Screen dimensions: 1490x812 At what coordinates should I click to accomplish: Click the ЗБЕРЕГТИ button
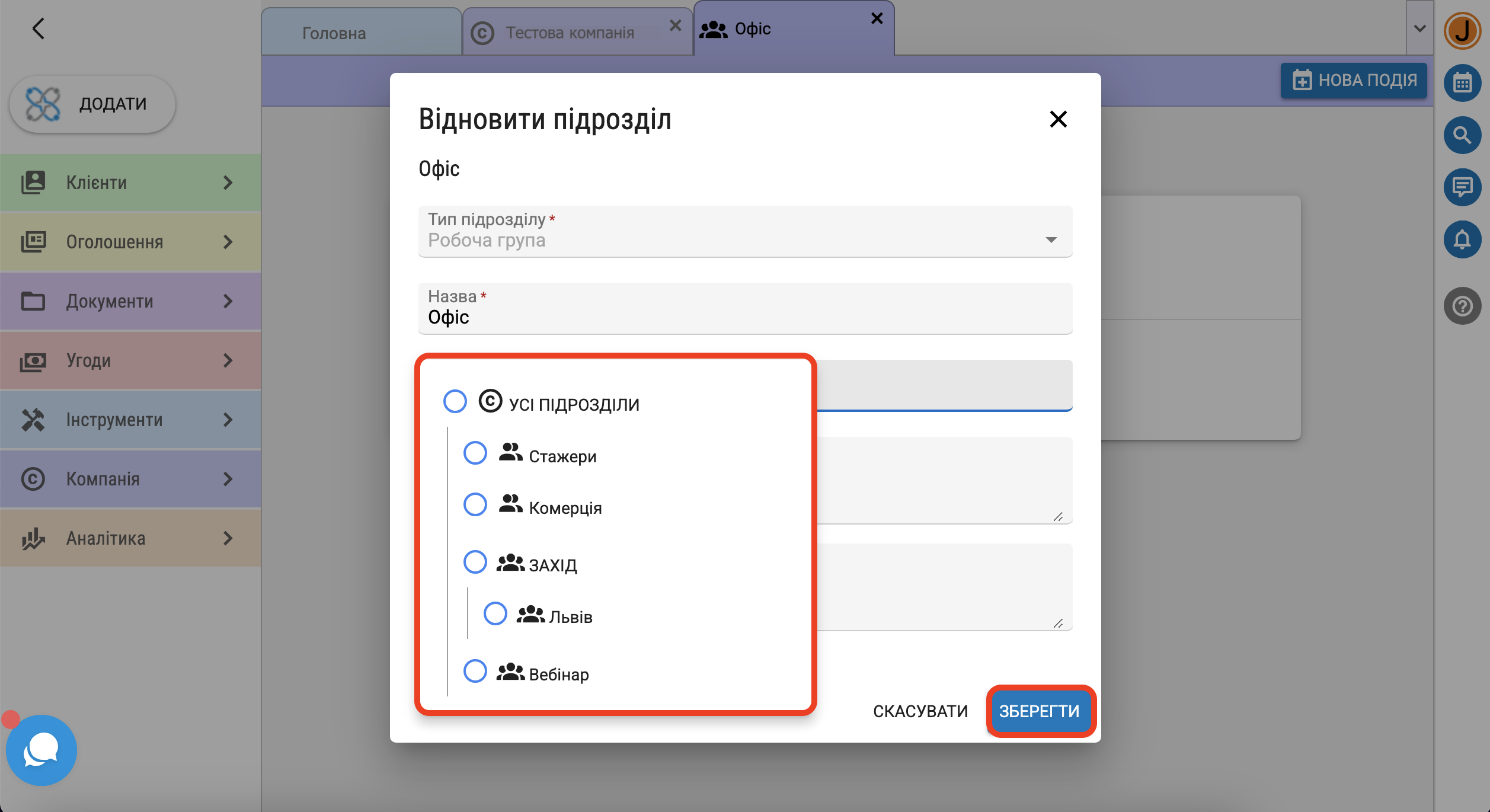click(1040, 711)
